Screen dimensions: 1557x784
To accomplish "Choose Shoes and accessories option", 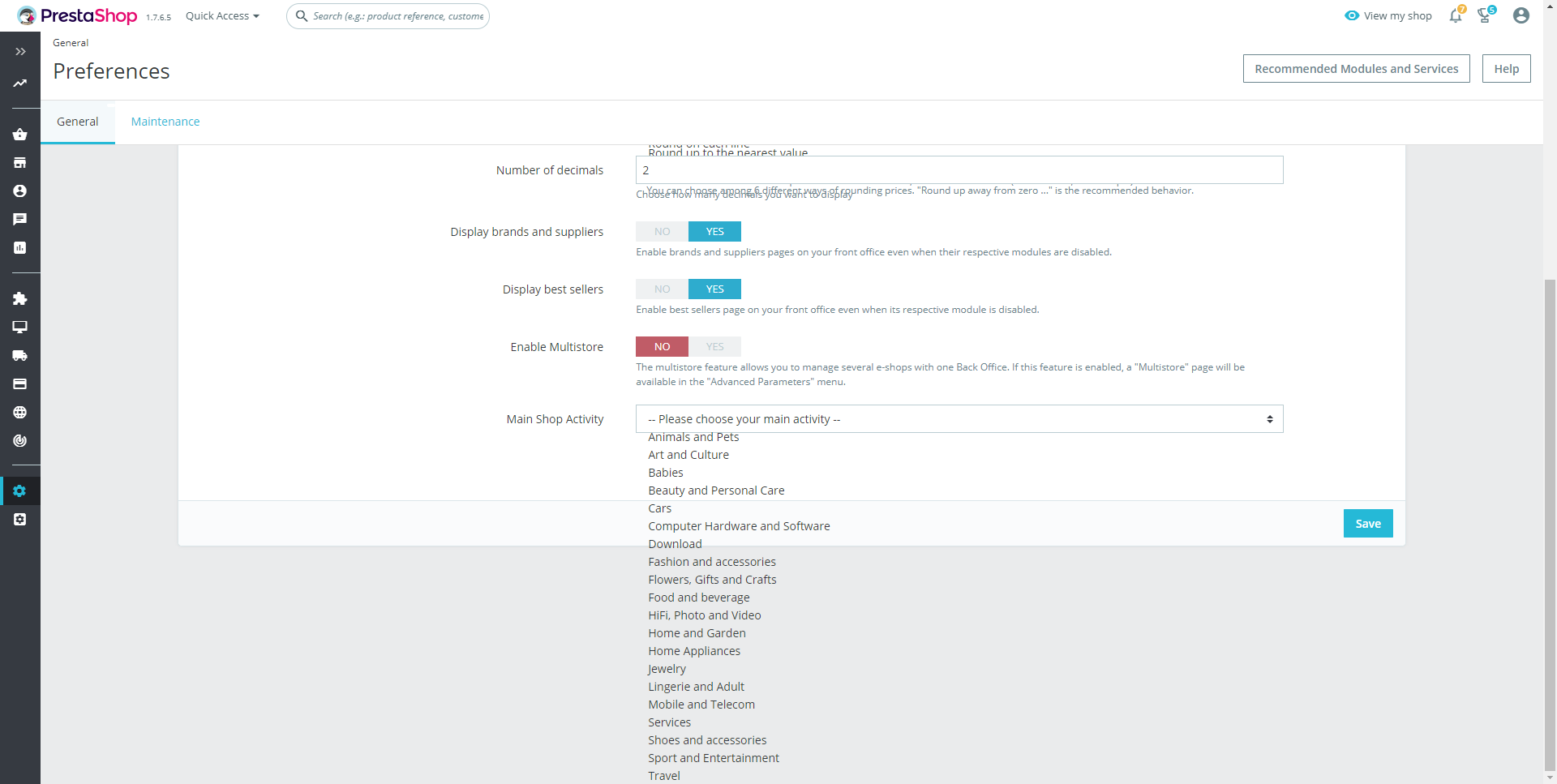I will (707, 740).
